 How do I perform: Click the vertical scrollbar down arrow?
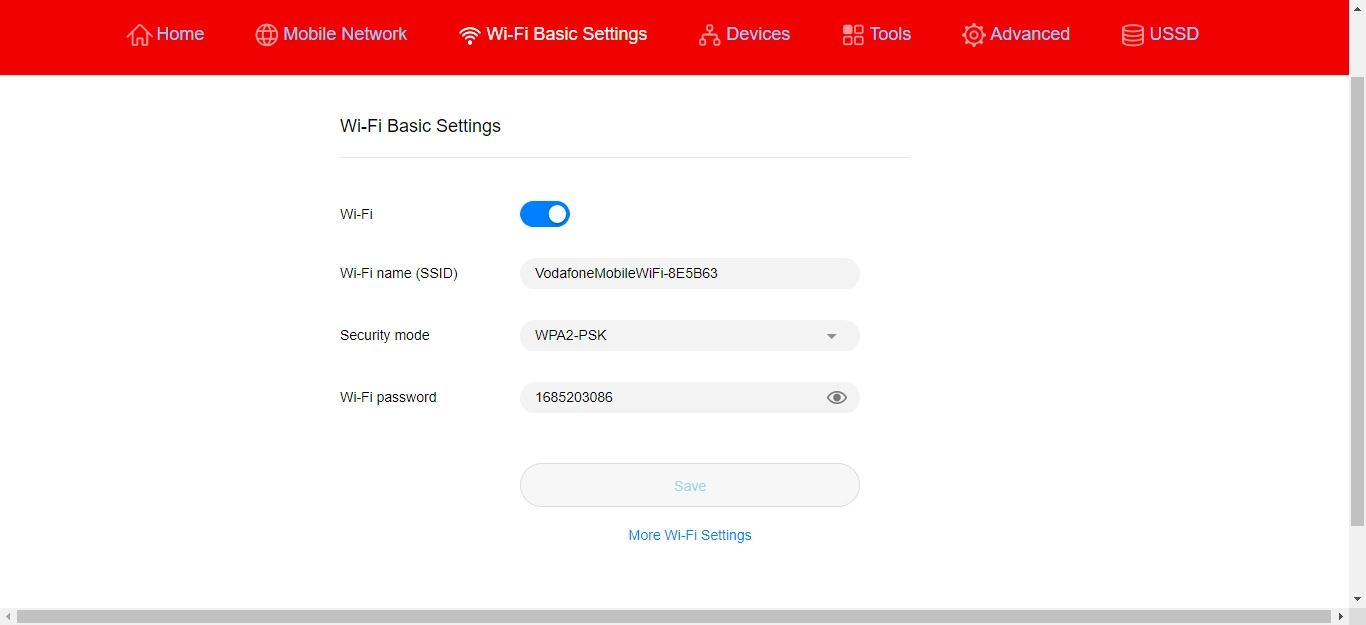tap(1357, 599)
